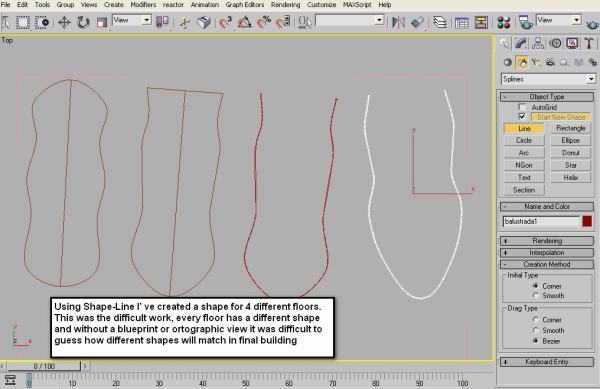Switch to the Motion panel tab
The width and height of the screenshot is (600, 389).
pos(555,44)
